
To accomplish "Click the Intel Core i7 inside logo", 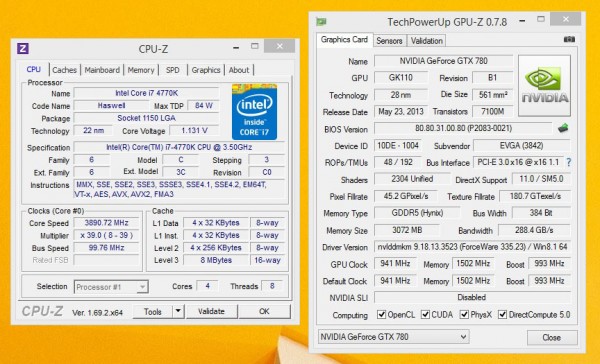I will click(x=254, y=112).
